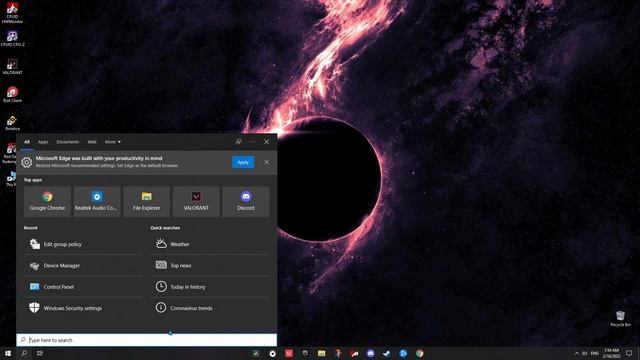Click the taskbar search magnifier icon
The width and height of the screenshot is (640, 360).
pos(24,353)
